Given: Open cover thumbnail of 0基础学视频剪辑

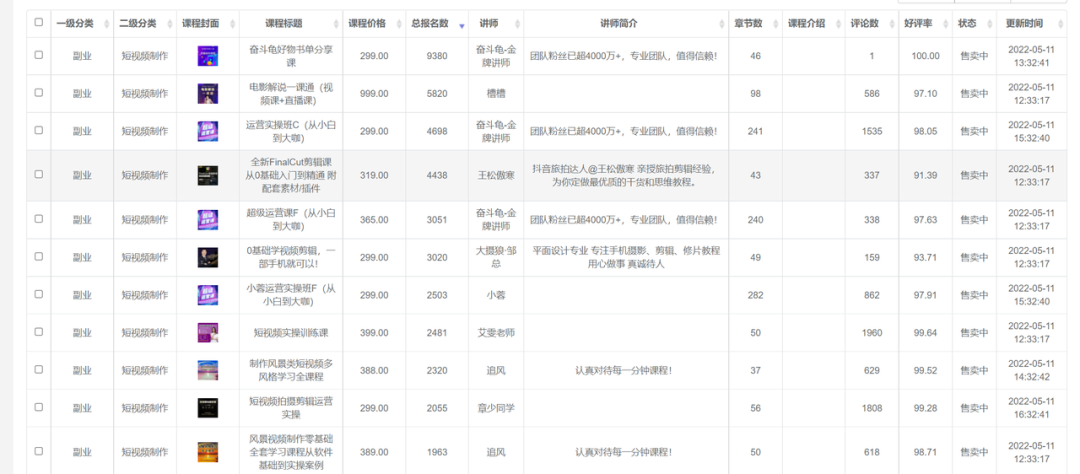Looking at the screenshot, I should pos(207,258).
